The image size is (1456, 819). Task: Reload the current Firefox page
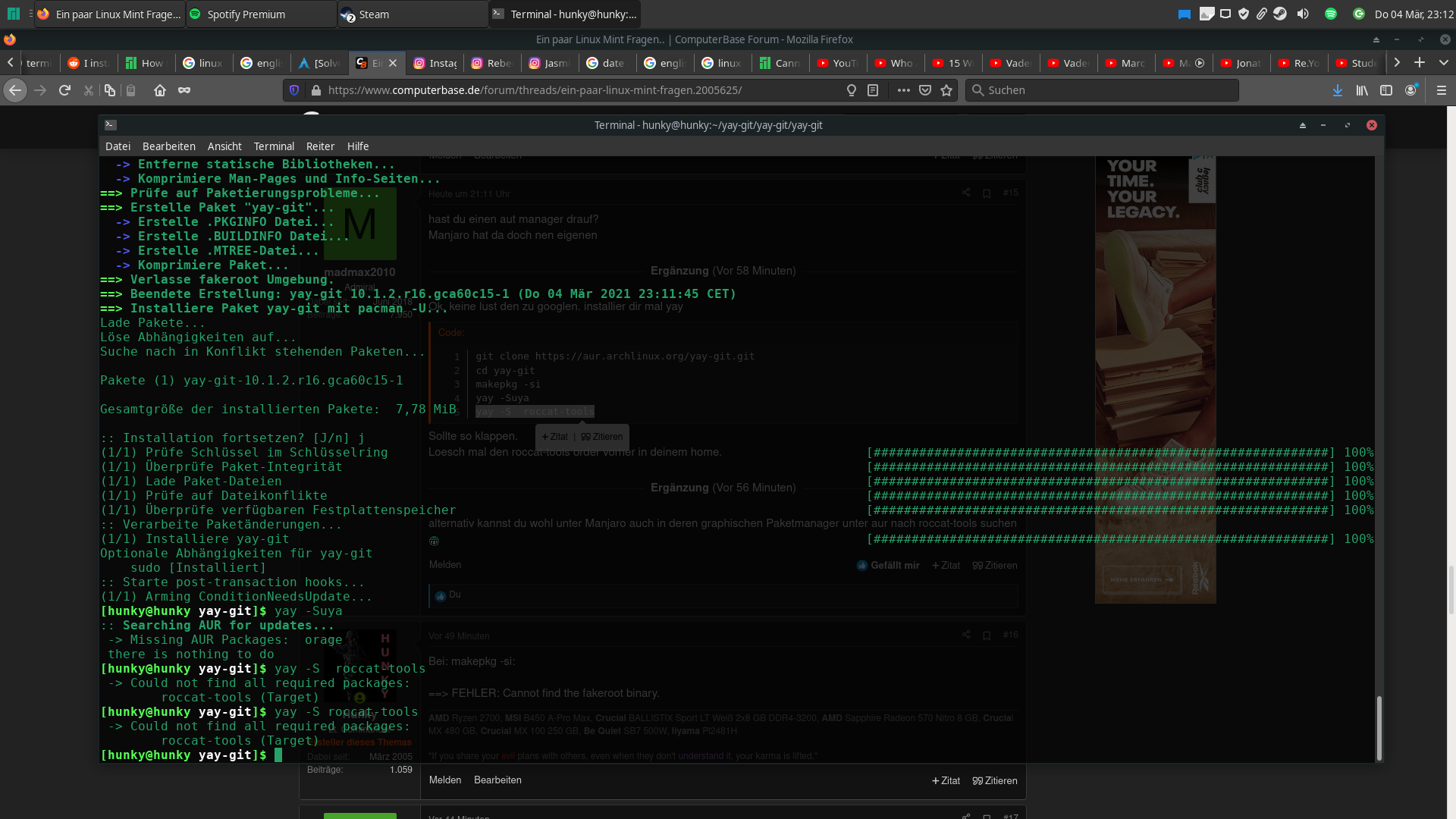click(64, 90)
